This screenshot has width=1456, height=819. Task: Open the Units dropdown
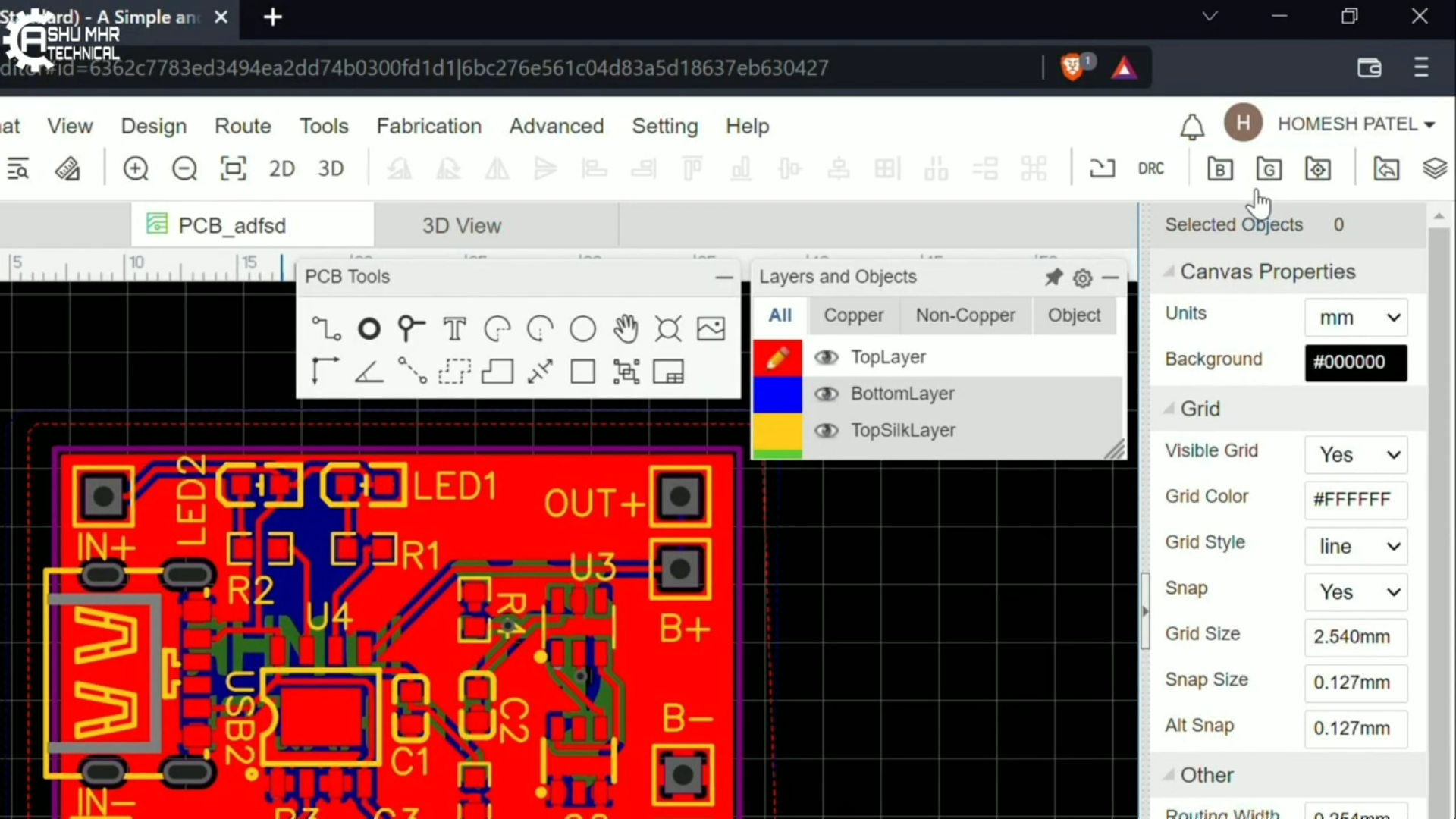coord(1355,318)
